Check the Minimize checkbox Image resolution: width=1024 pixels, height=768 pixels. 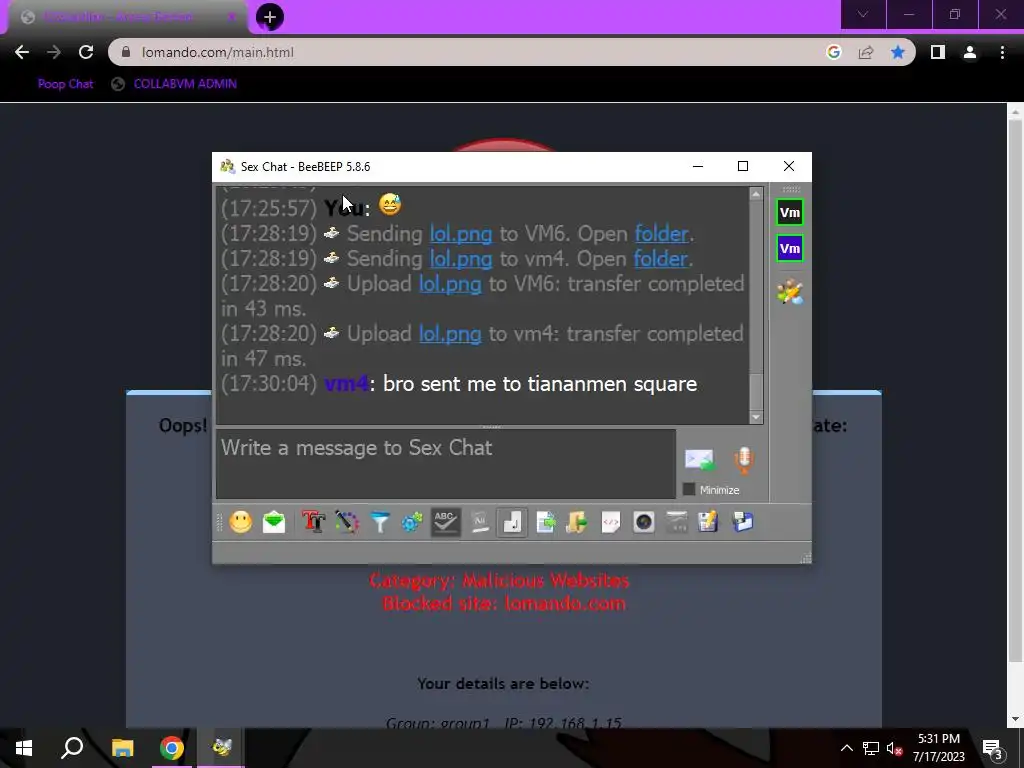pos(689,489)
